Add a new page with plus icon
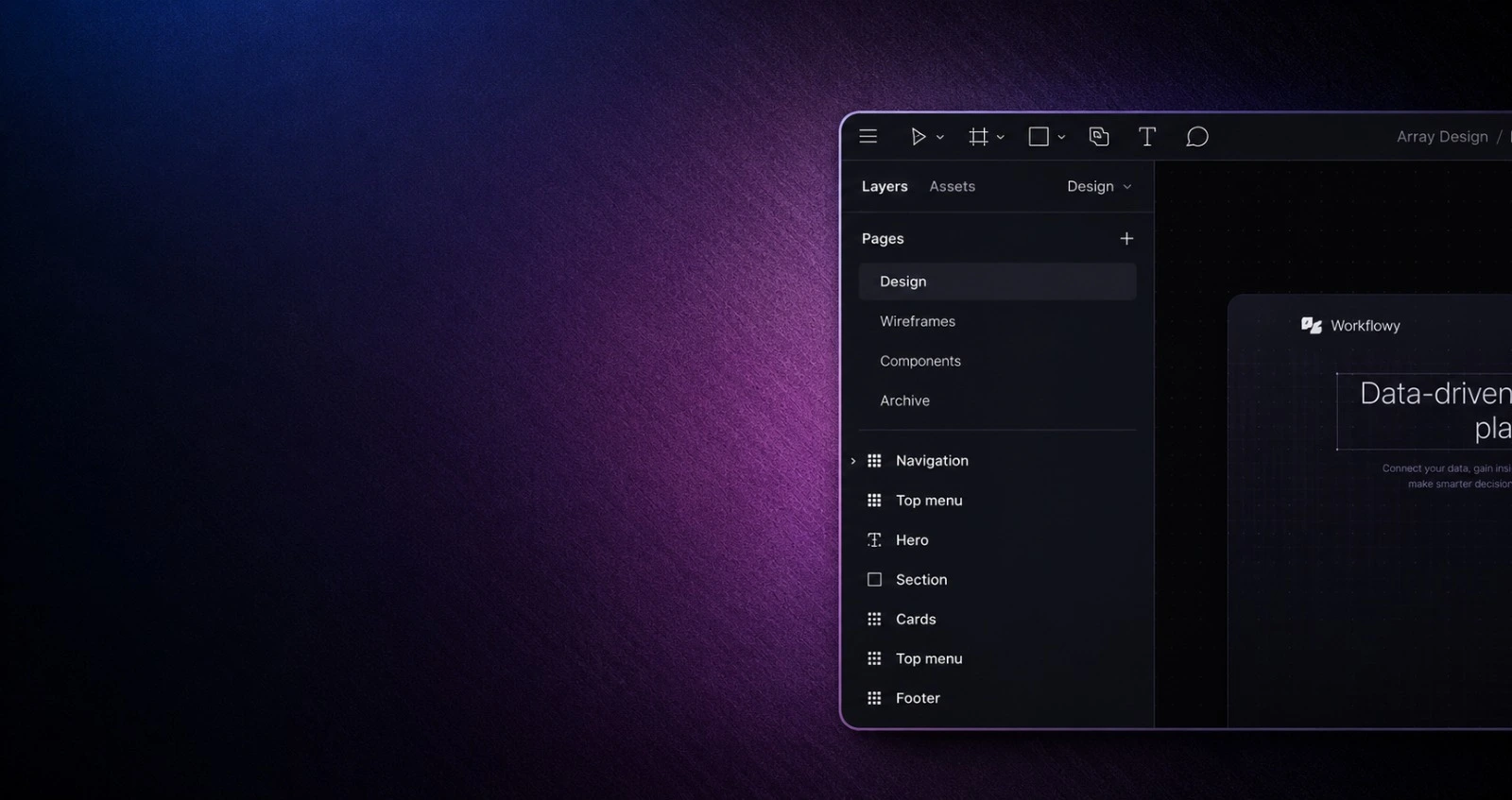1512x800 pixels. (1126, 239)
